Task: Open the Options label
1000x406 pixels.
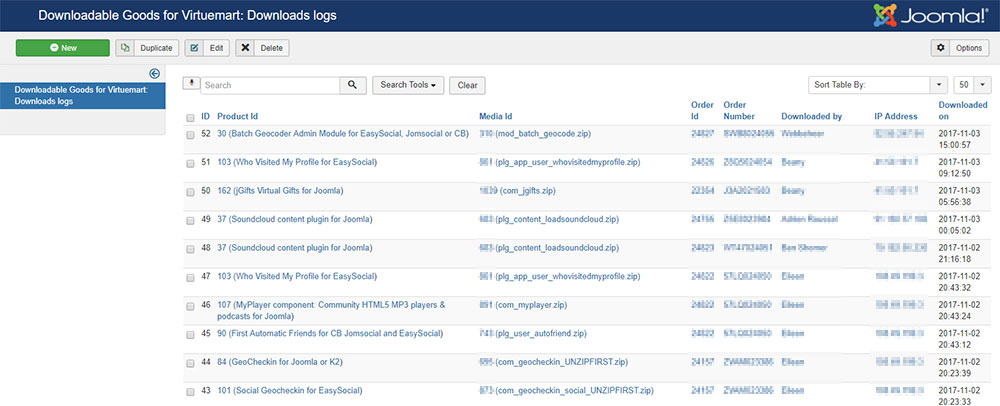Action: 969,48
